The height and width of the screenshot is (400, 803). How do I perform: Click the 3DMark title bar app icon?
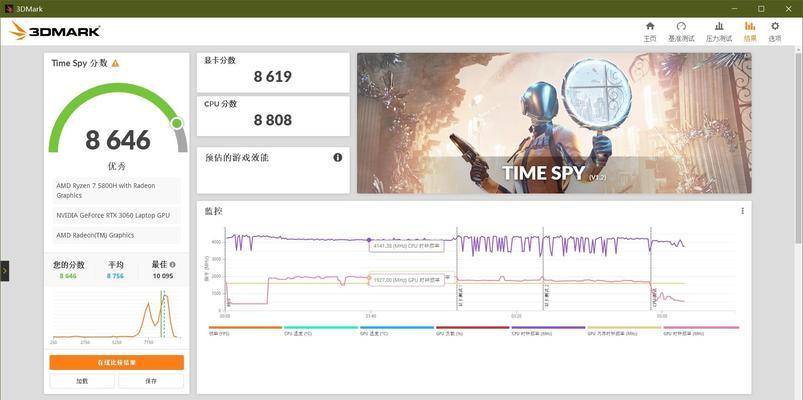point(9,9)
